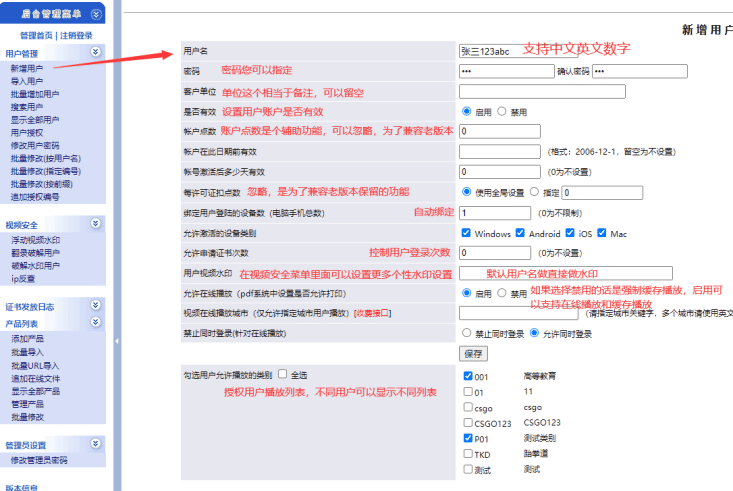The width and height of the screenshot is (733, 491).
Task: Tick the 全选 checkbox
Action: 283,374
